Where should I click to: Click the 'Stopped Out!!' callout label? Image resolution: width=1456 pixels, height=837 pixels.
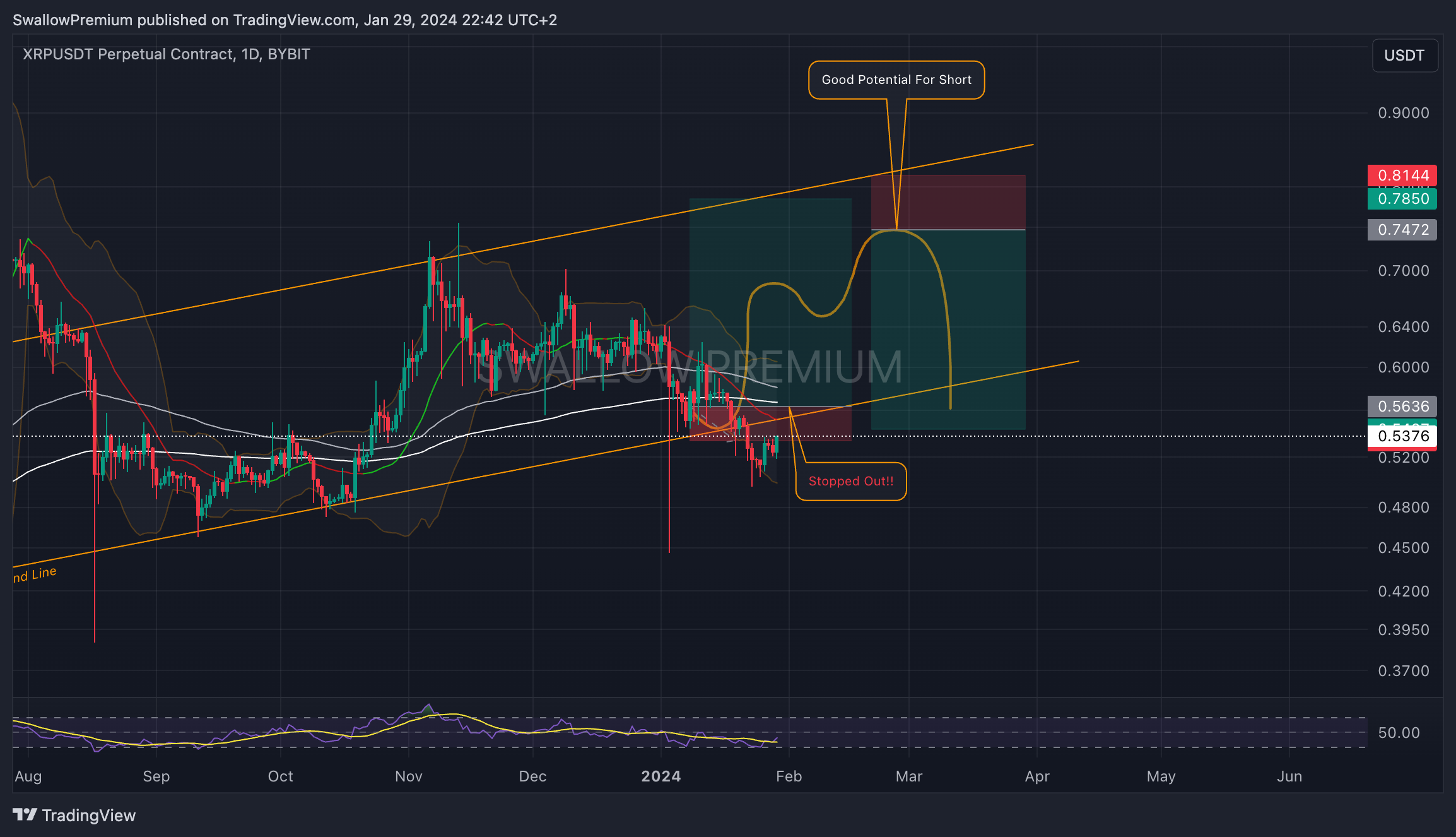pyautogui.click(x=851, y=482)
